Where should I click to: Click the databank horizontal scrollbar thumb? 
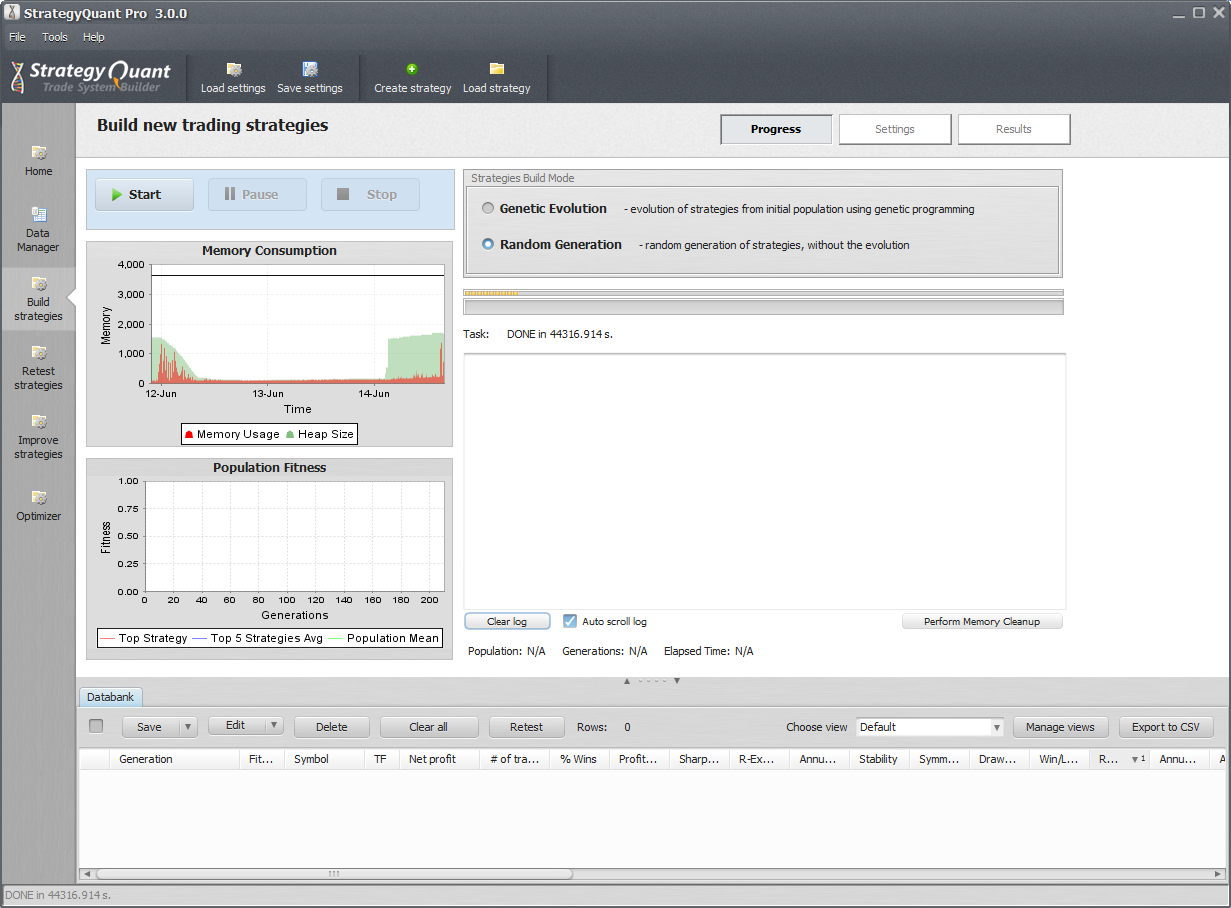point(335,874)
